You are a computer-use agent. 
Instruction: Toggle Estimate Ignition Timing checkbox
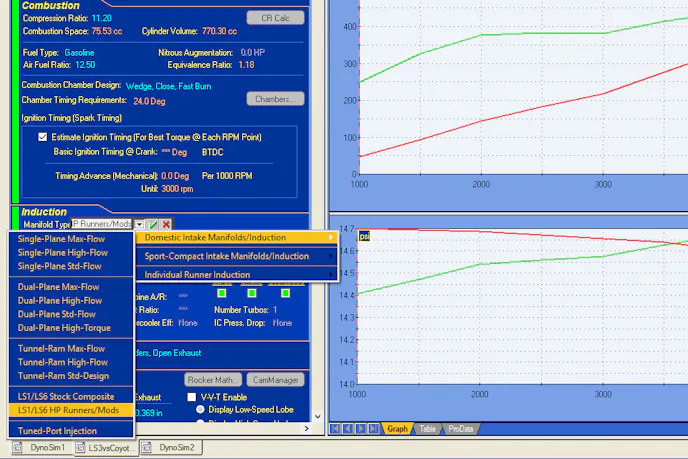42,137
